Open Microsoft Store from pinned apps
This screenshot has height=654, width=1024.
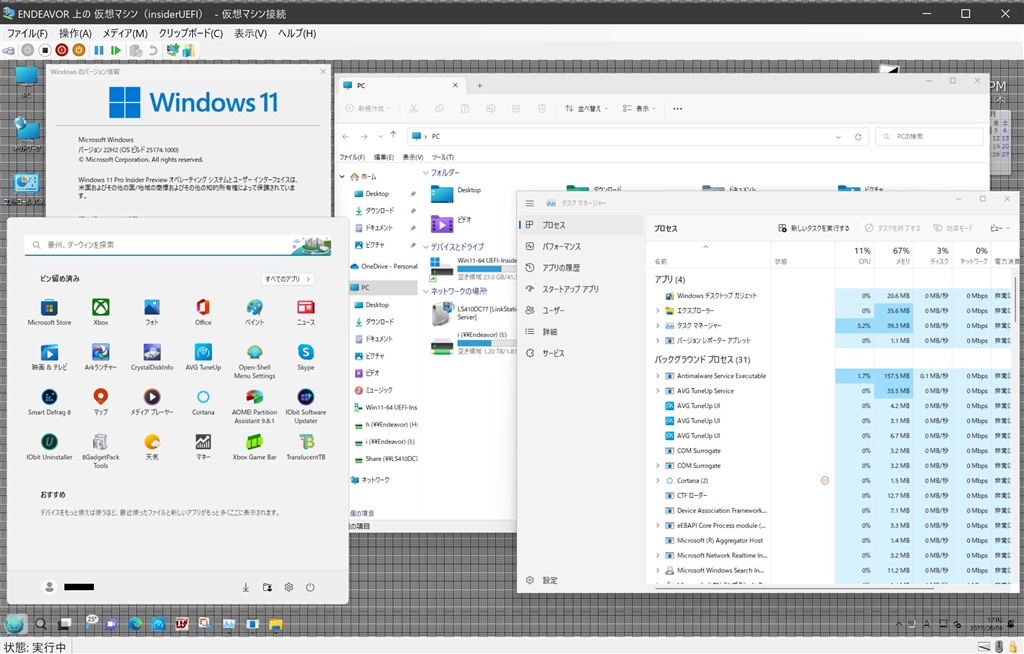(49, 308)
